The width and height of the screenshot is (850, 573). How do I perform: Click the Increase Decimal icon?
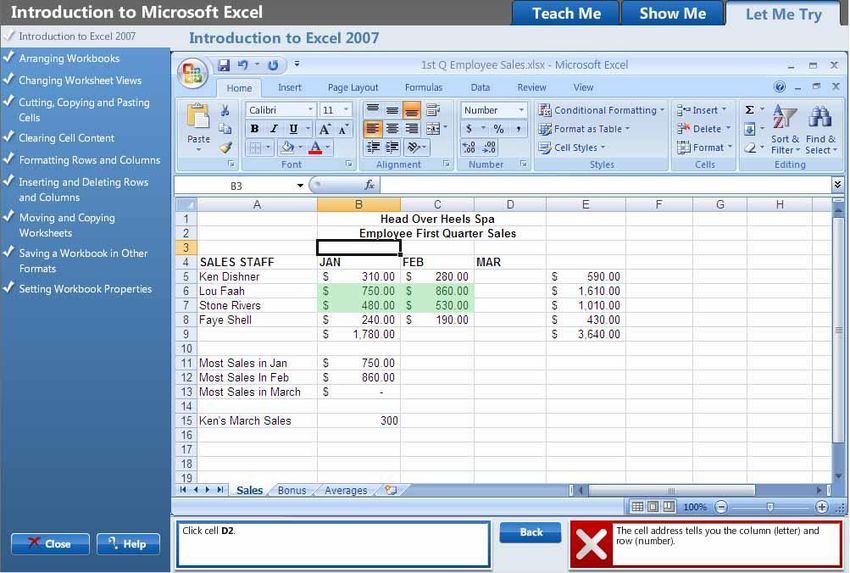coord(469,147)
